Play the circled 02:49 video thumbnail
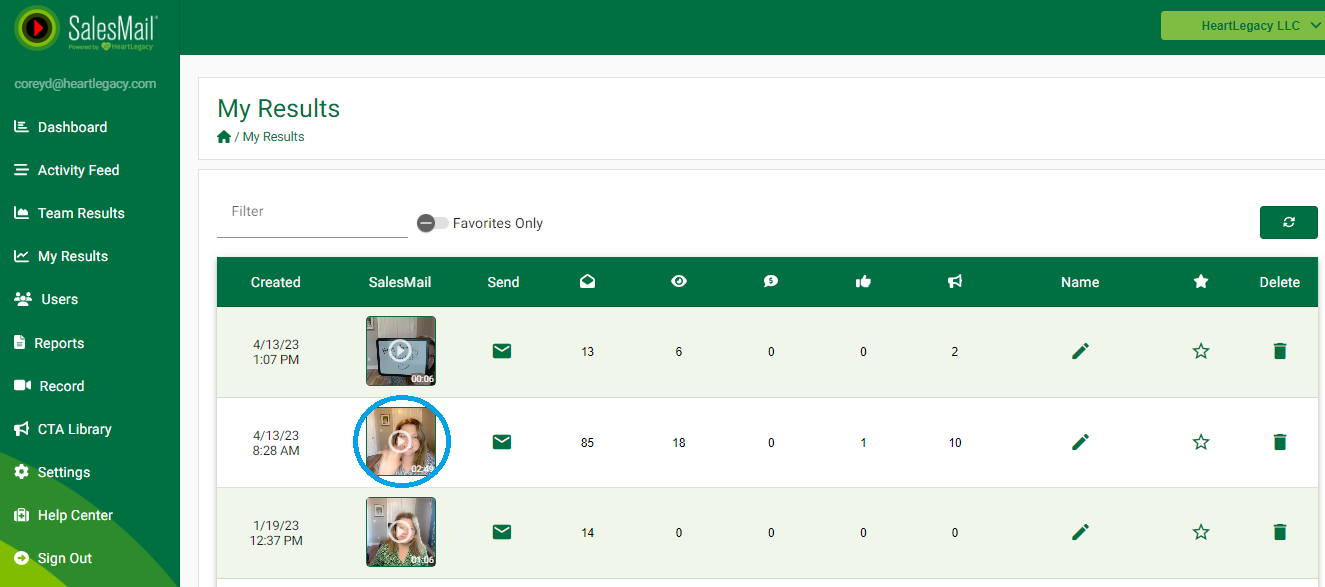Image resolution: width=1325 pixels, height=587 pixels. (x=400, y=441)
